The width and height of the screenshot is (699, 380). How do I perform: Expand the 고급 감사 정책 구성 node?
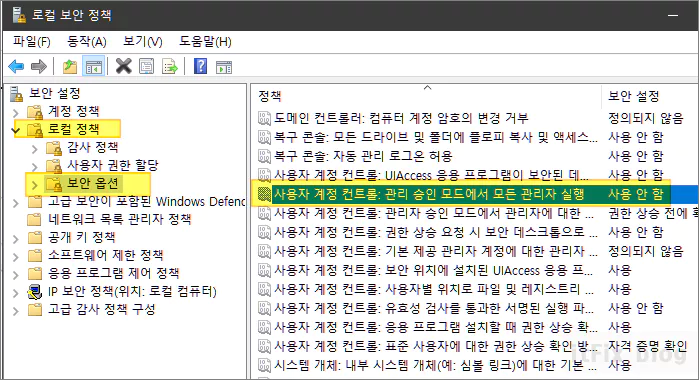coord(16,311)
